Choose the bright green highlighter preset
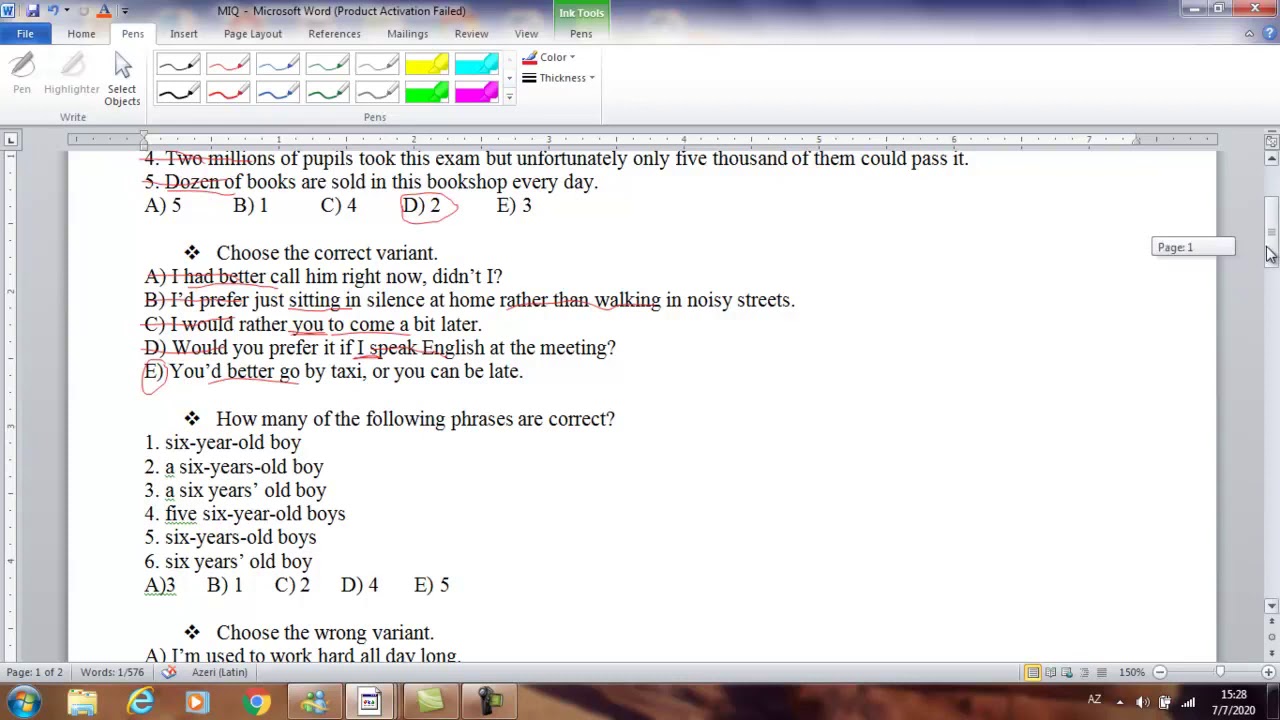The image size is (1280, 720). (427, 93)
